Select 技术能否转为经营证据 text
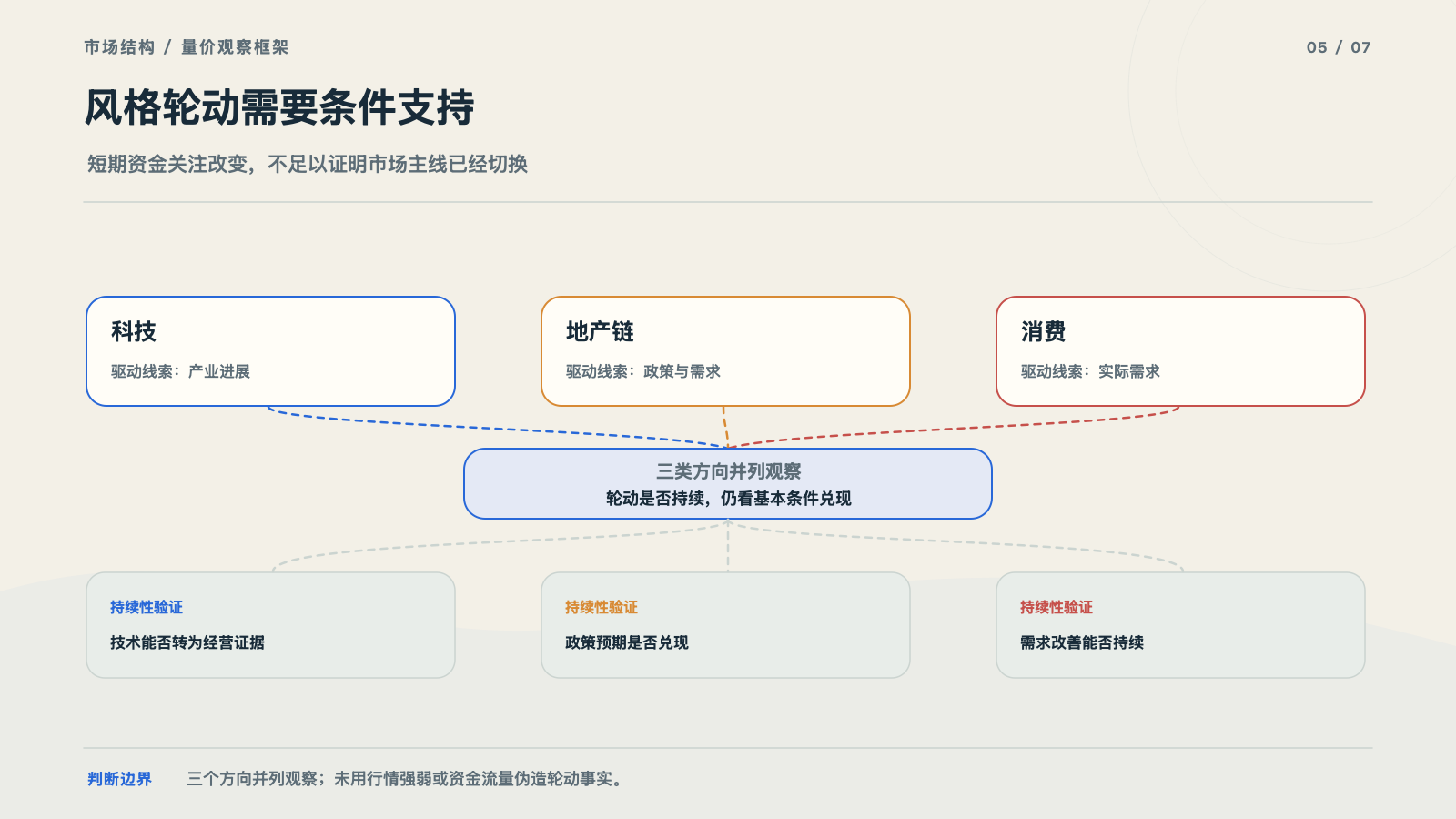1456x819 pixels. (x=187, y=642)
